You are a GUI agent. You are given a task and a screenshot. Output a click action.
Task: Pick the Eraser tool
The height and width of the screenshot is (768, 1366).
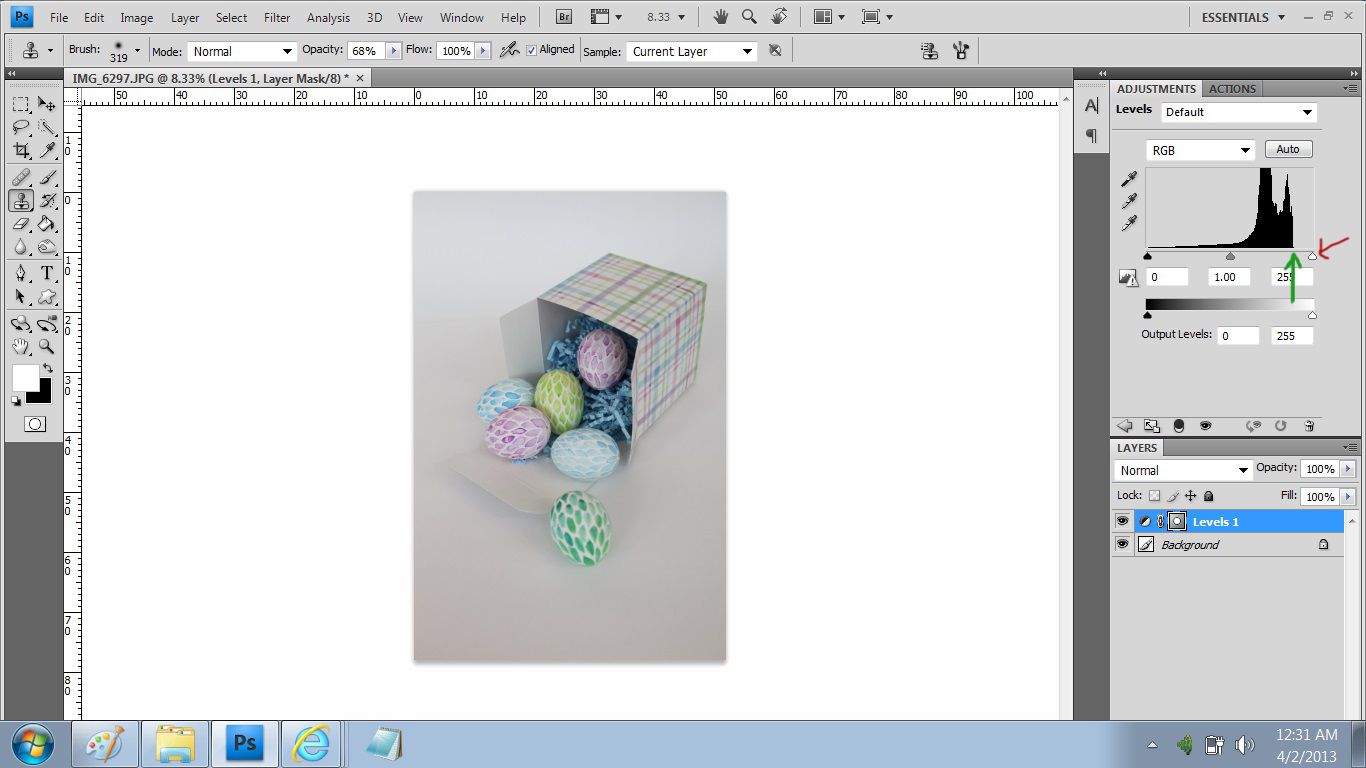click(21, 224)
